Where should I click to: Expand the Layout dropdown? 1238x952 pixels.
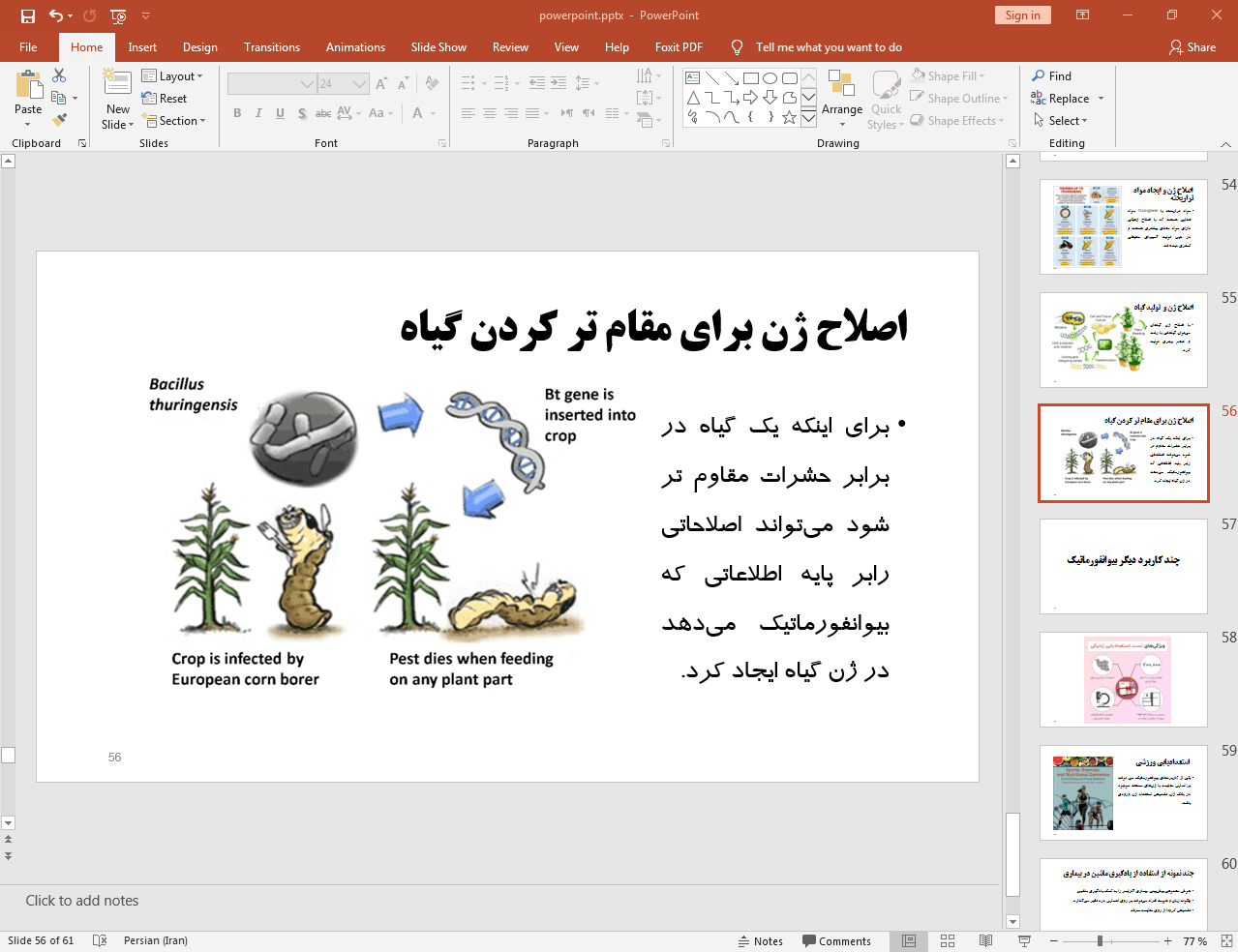(172, 76)
